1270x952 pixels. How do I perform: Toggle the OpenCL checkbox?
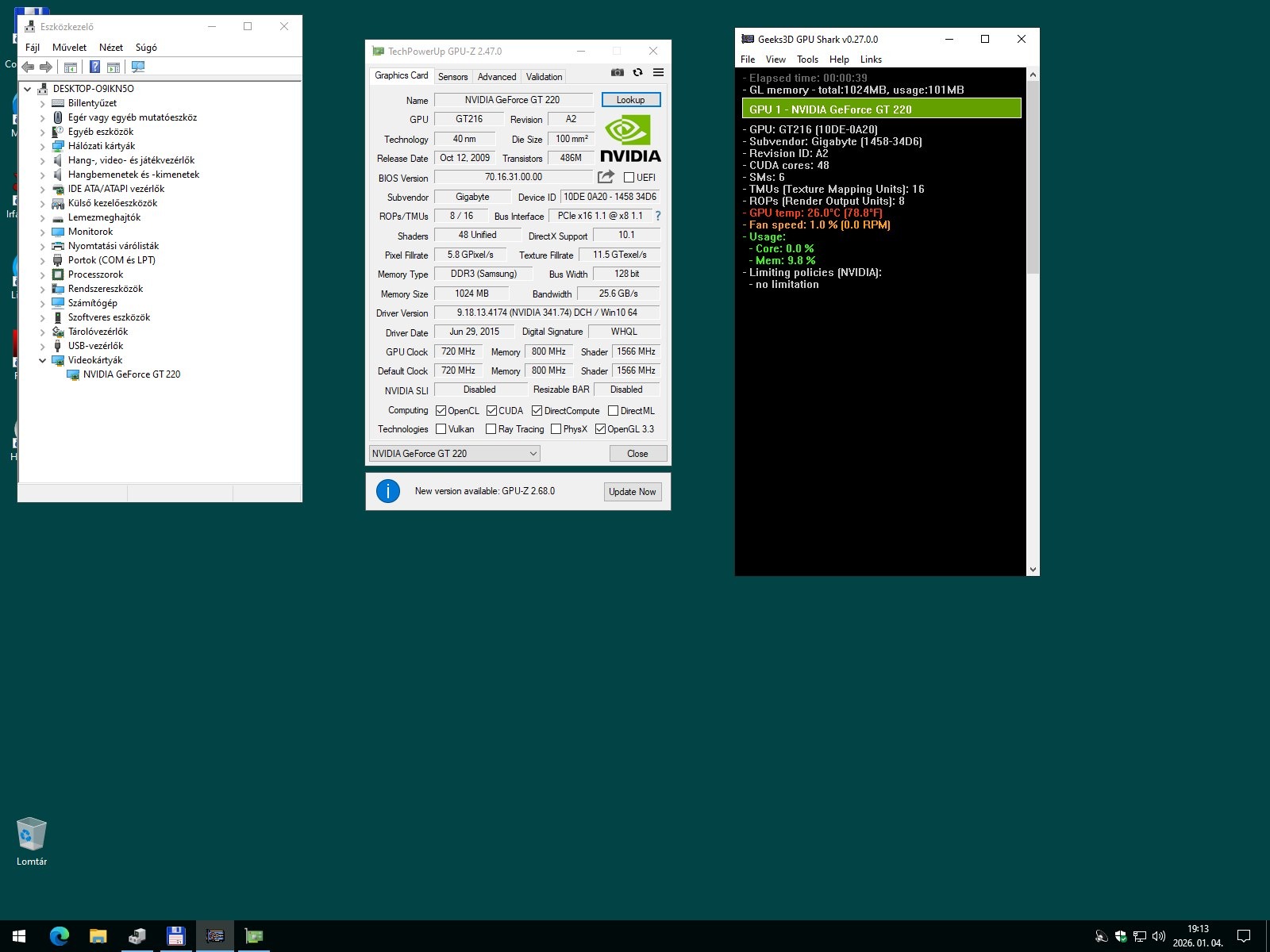pyautogui.click(x=441, y=411)
